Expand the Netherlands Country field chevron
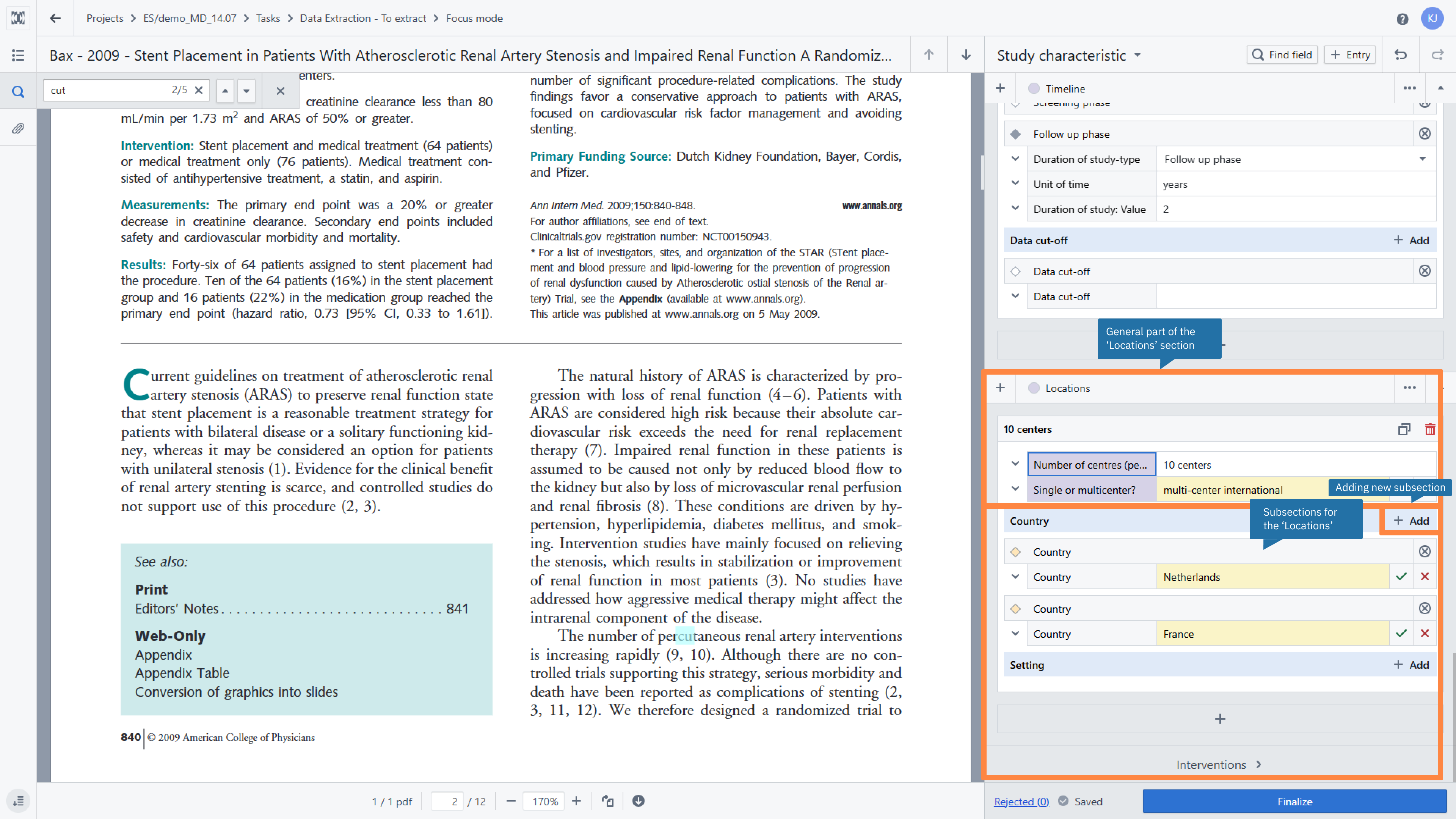This screenshot has height=819, width=1456. [x=1016, y=576]
